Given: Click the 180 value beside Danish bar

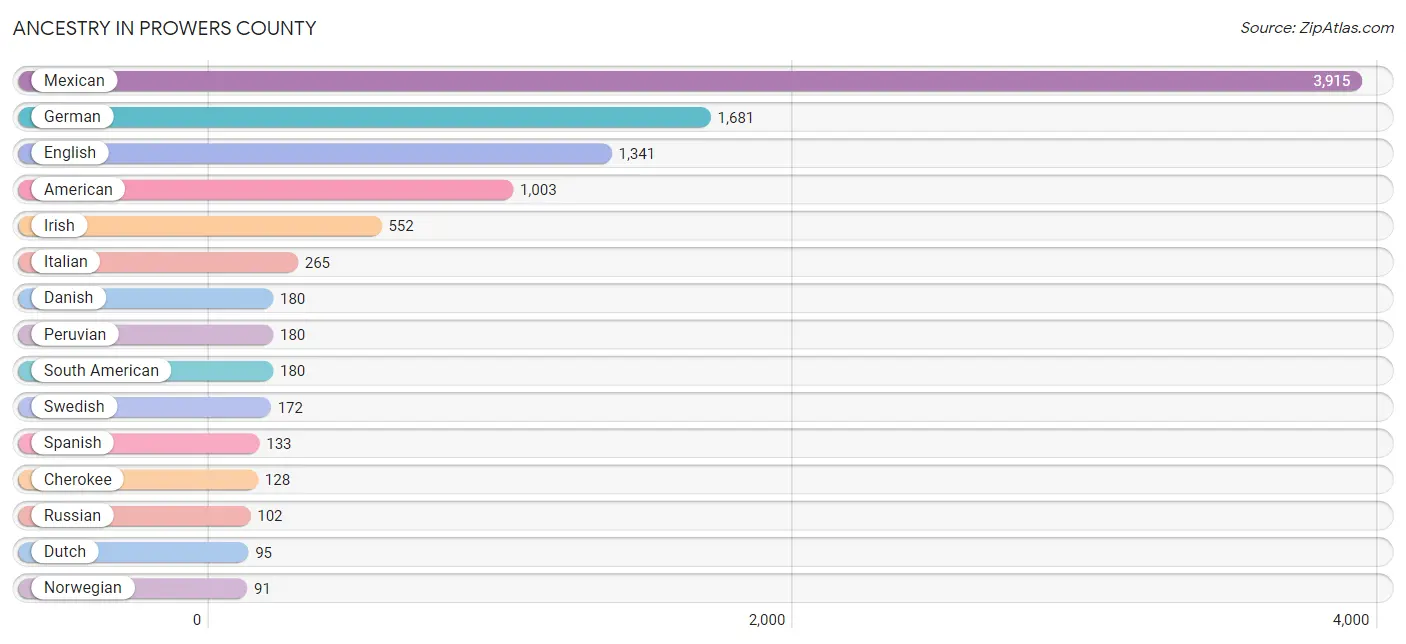Looking at the screenshot, I should (x=292, y=299).
